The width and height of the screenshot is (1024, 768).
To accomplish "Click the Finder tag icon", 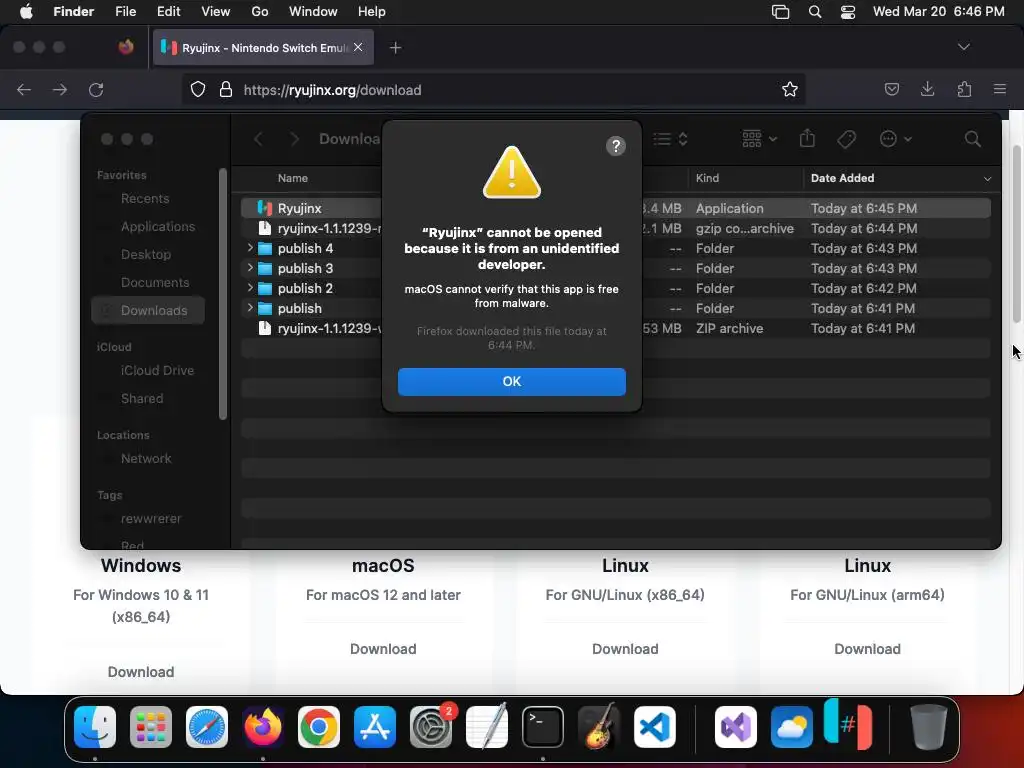I will point(846,139).
